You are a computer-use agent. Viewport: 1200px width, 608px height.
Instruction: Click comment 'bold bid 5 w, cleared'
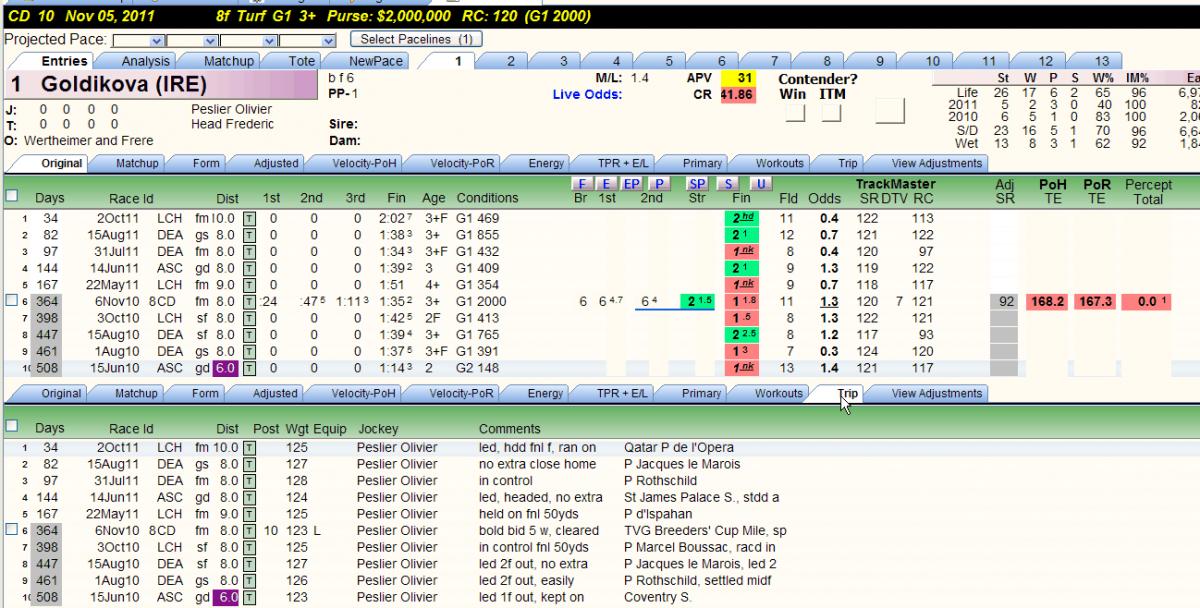pos(539,531)
